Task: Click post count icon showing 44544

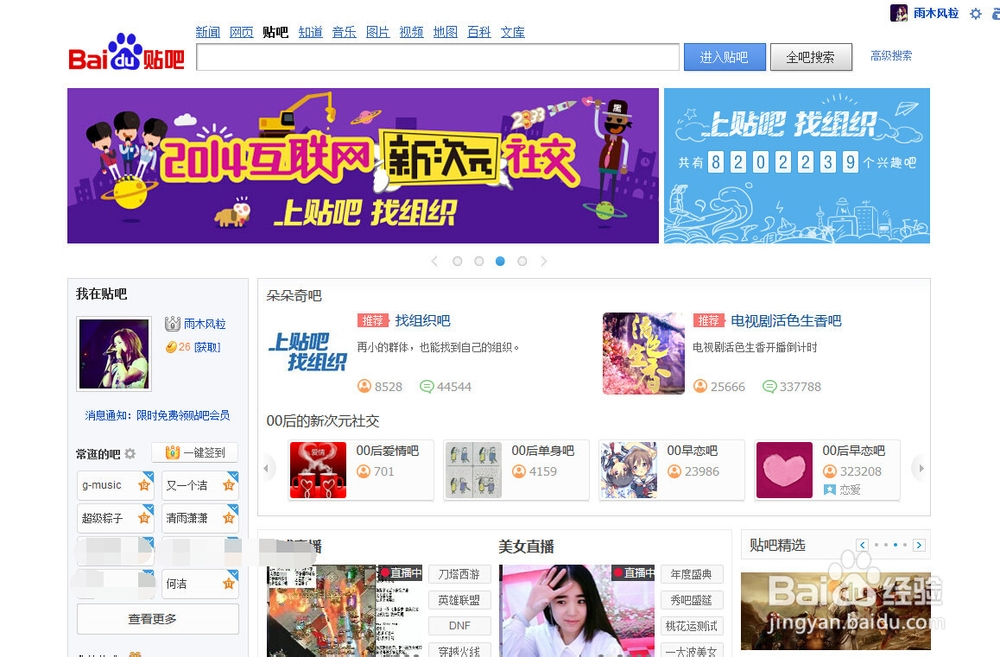Action: click(x=427, y=387)
